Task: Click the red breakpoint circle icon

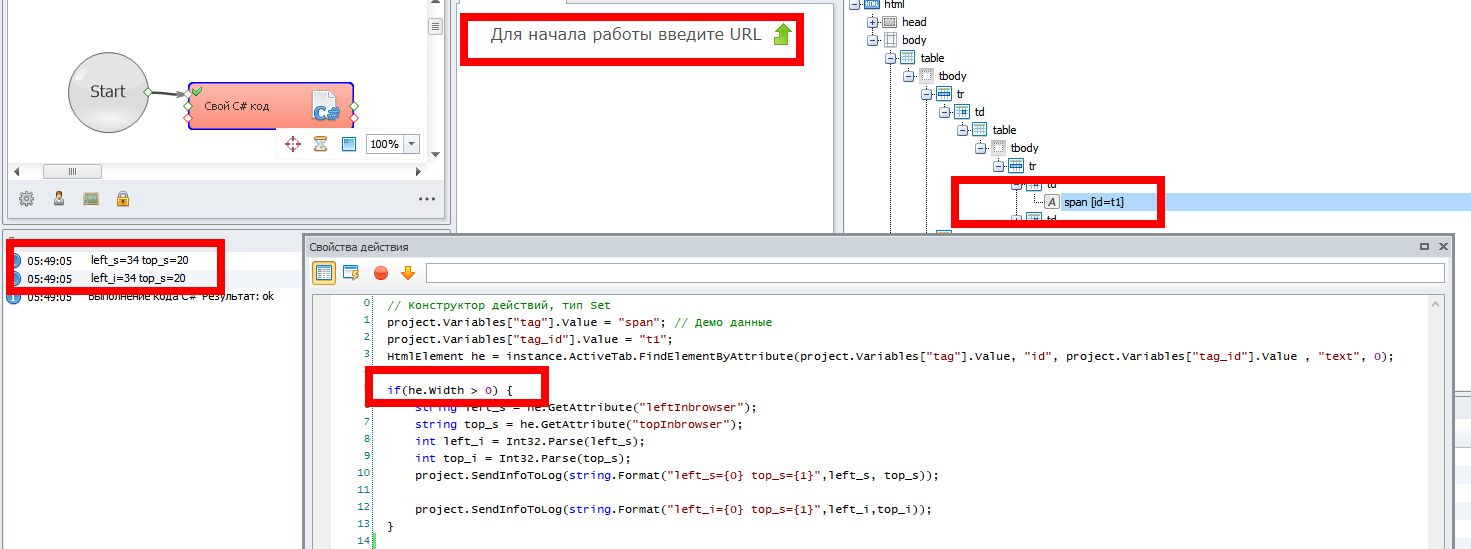Action: click(x=380, y=272)
